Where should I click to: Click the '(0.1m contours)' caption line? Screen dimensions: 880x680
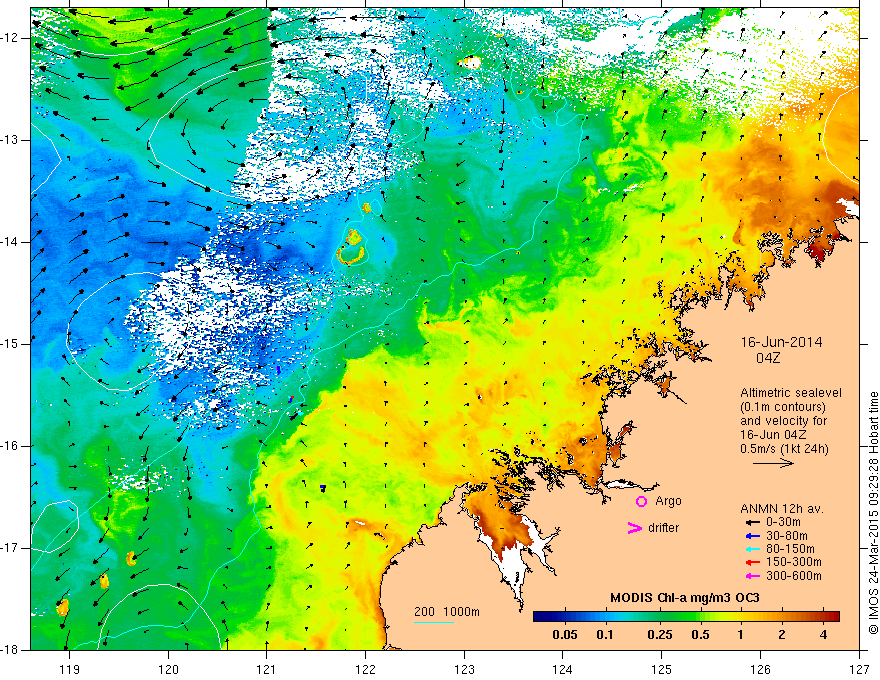pos(783,407)
